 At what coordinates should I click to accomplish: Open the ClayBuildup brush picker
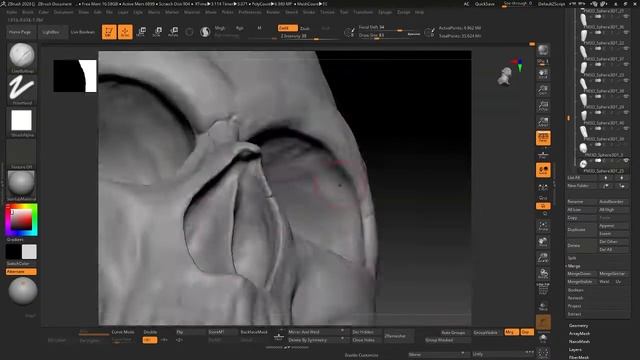(22, 57)
